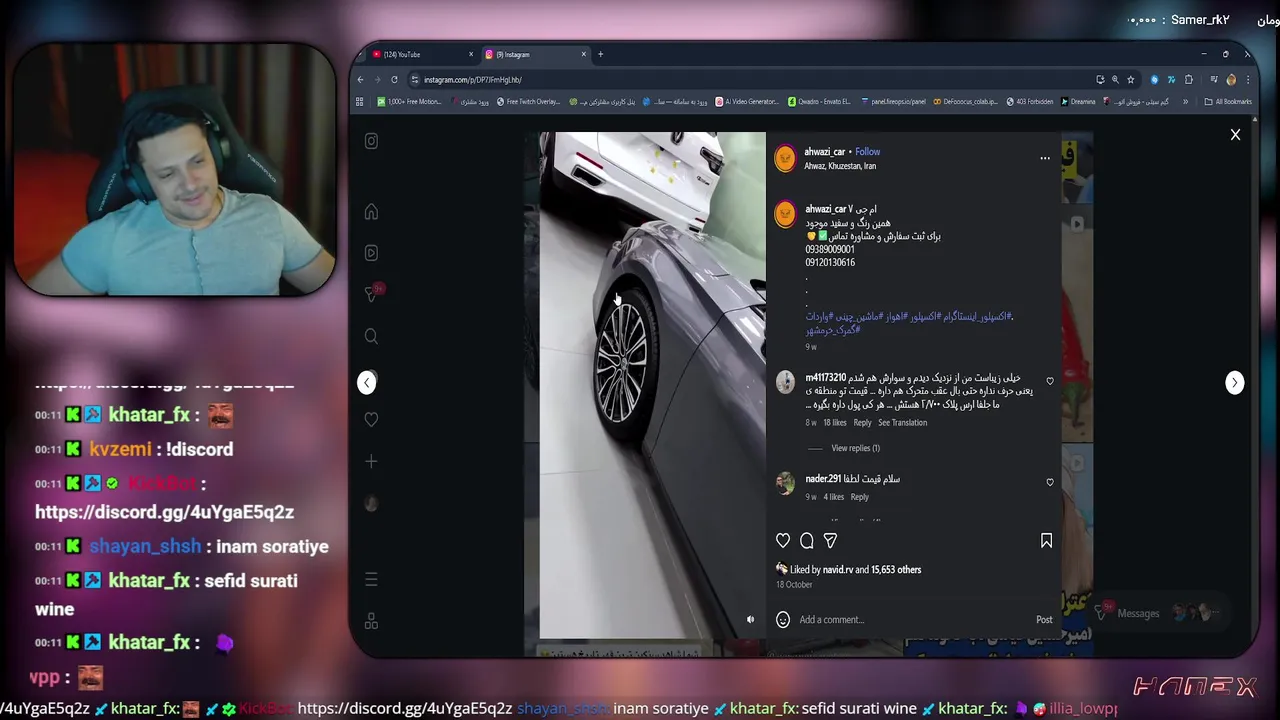The image size is (1280, 720).
Task: Open the 403 Forbidden bookmark
Action: click(1029, 101)
